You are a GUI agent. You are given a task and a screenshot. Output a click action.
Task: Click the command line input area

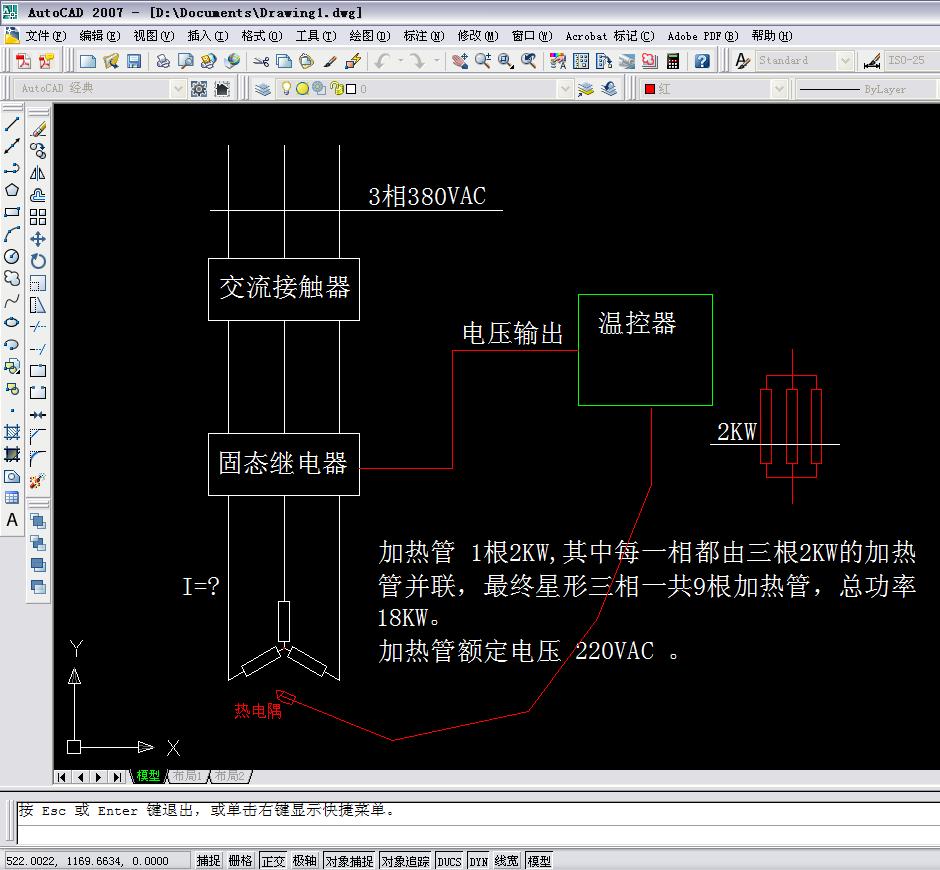pyautogui.click(x=470, y=833)
